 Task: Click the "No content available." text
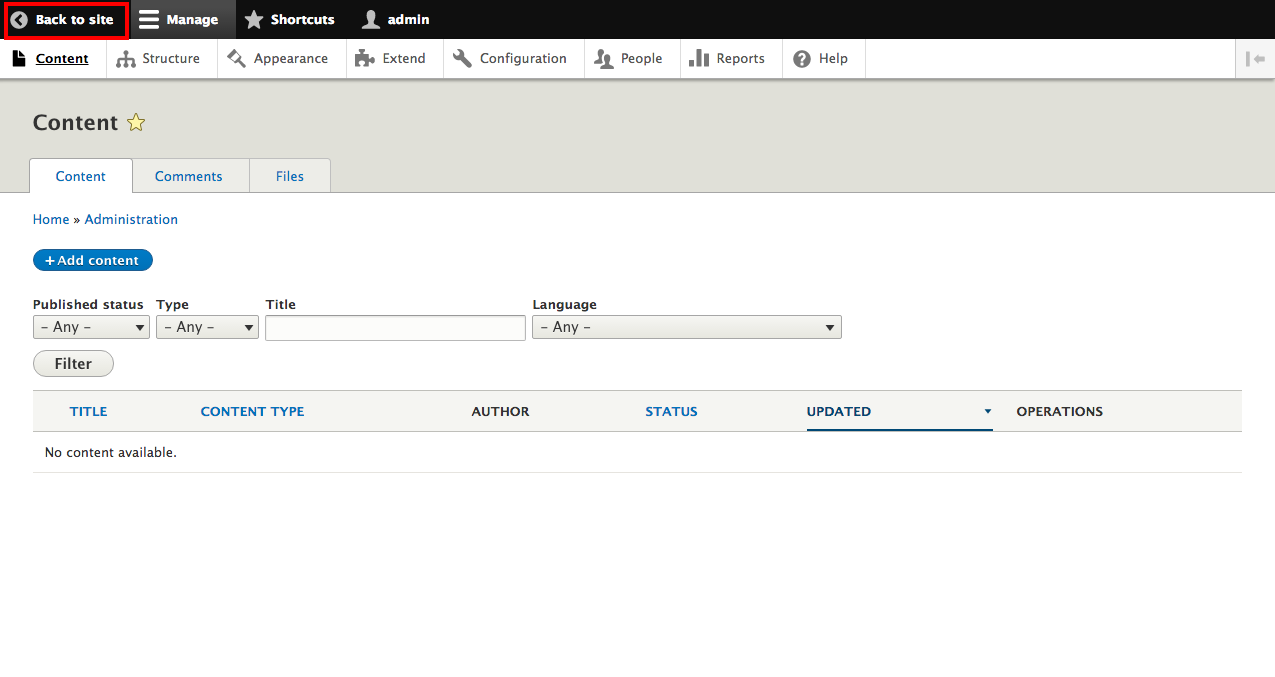pos(111,453)
